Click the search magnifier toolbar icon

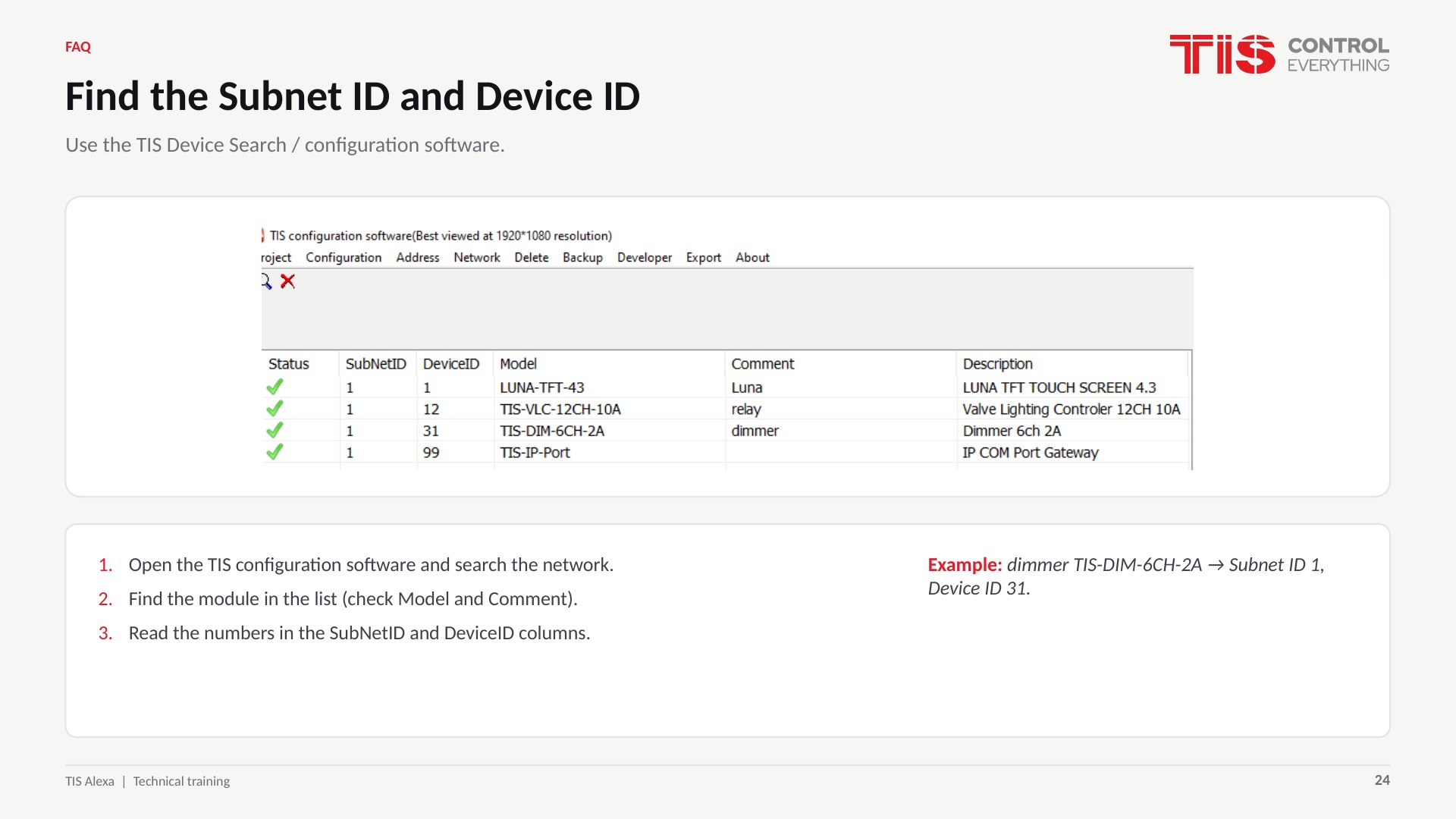[266, 281]
